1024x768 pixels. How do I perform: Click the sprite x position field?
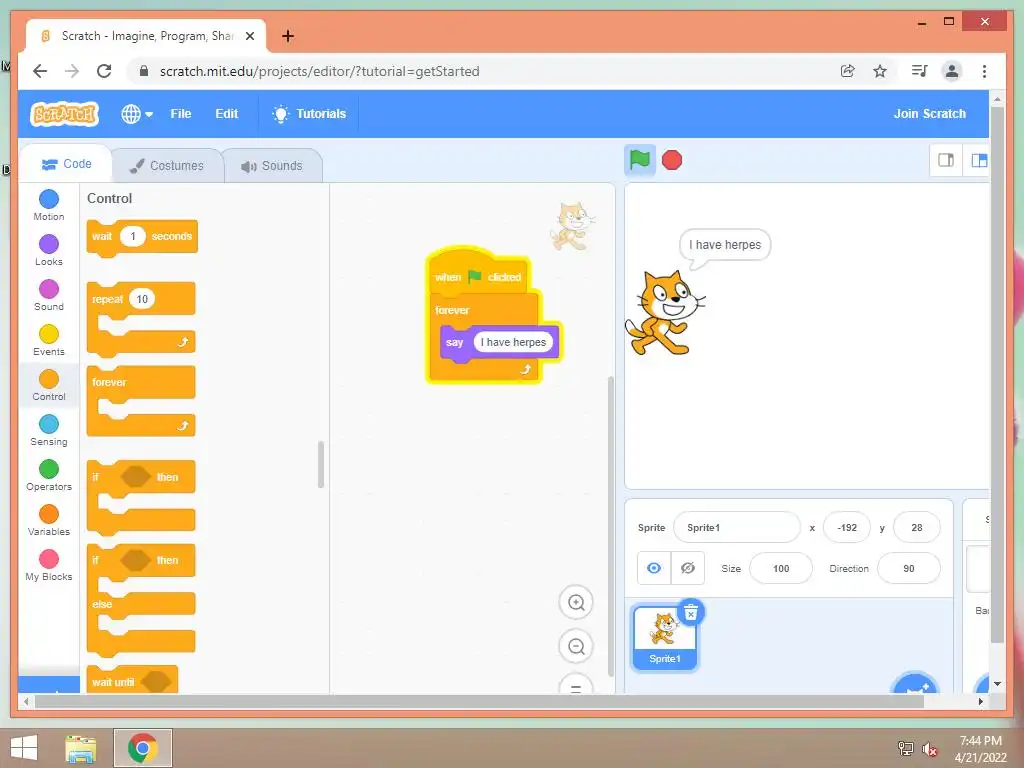[x=847, y=528]
